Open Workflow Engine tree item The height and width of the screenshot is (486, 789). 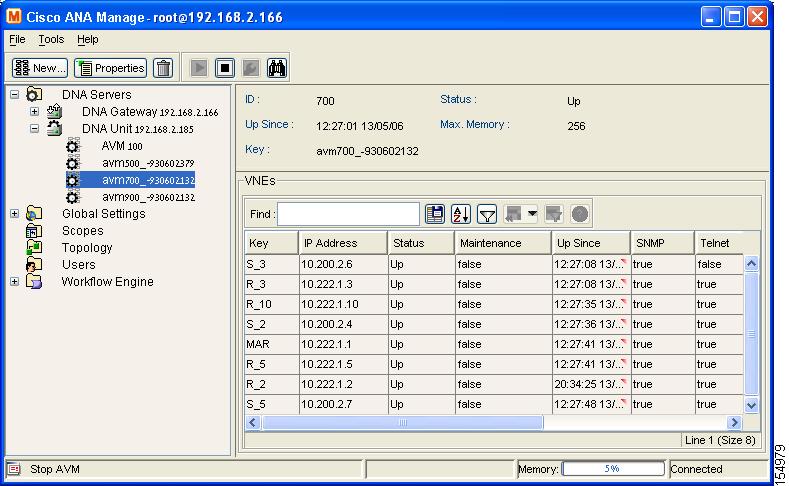pyautogui.click(x=107, y=282)
